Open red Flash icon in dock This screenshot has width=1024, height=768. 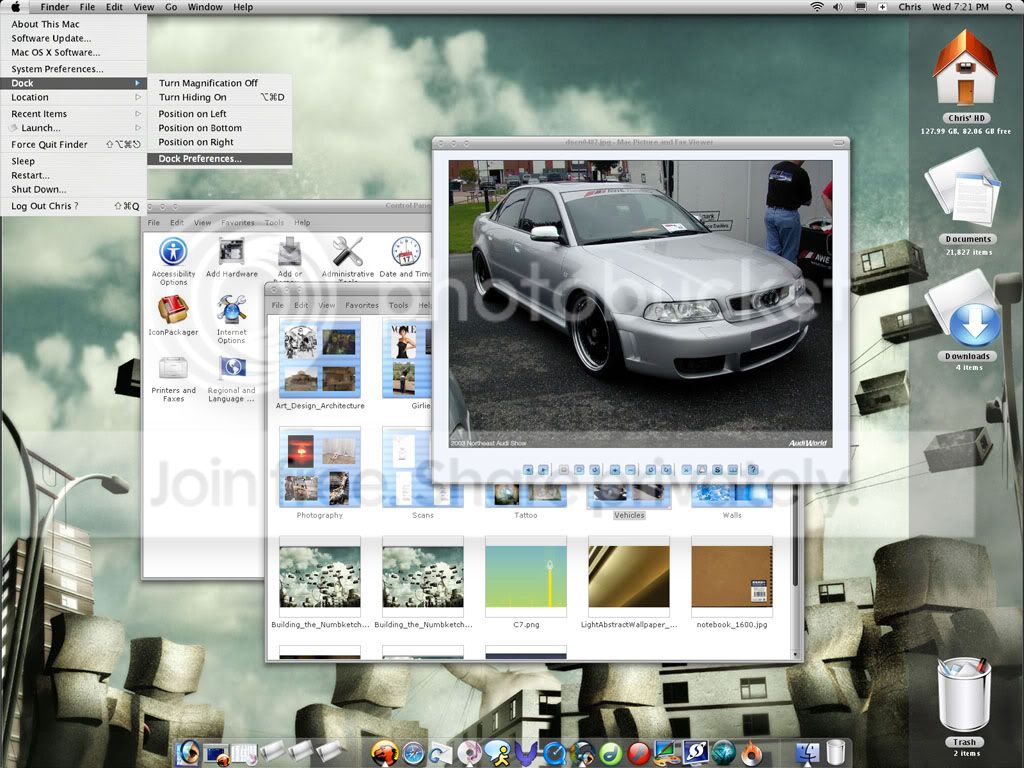[639, 753]
